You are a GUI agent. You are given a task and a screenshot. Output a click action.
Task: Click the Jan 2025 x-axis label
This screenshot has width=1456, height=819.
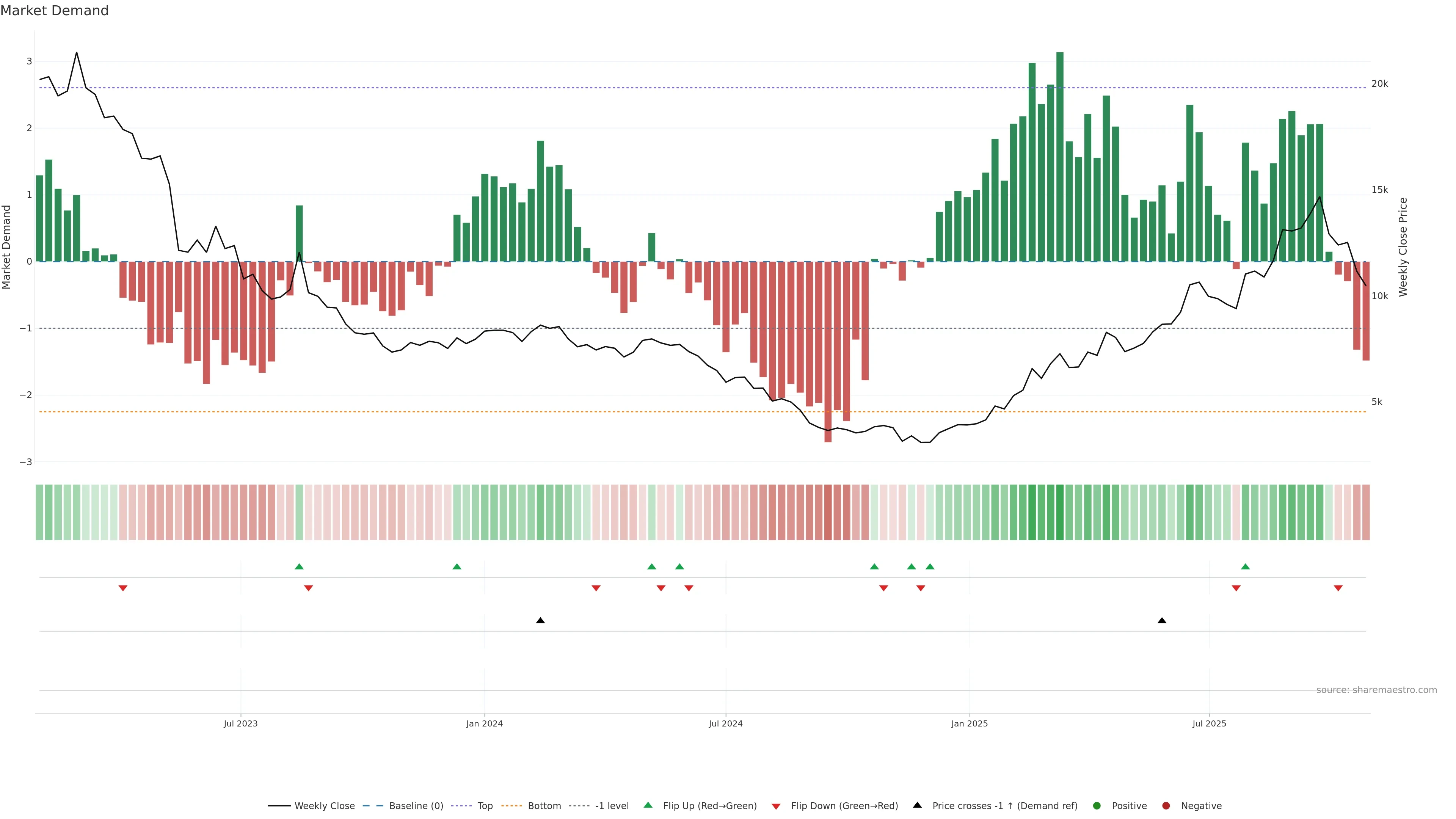[970, 723]
